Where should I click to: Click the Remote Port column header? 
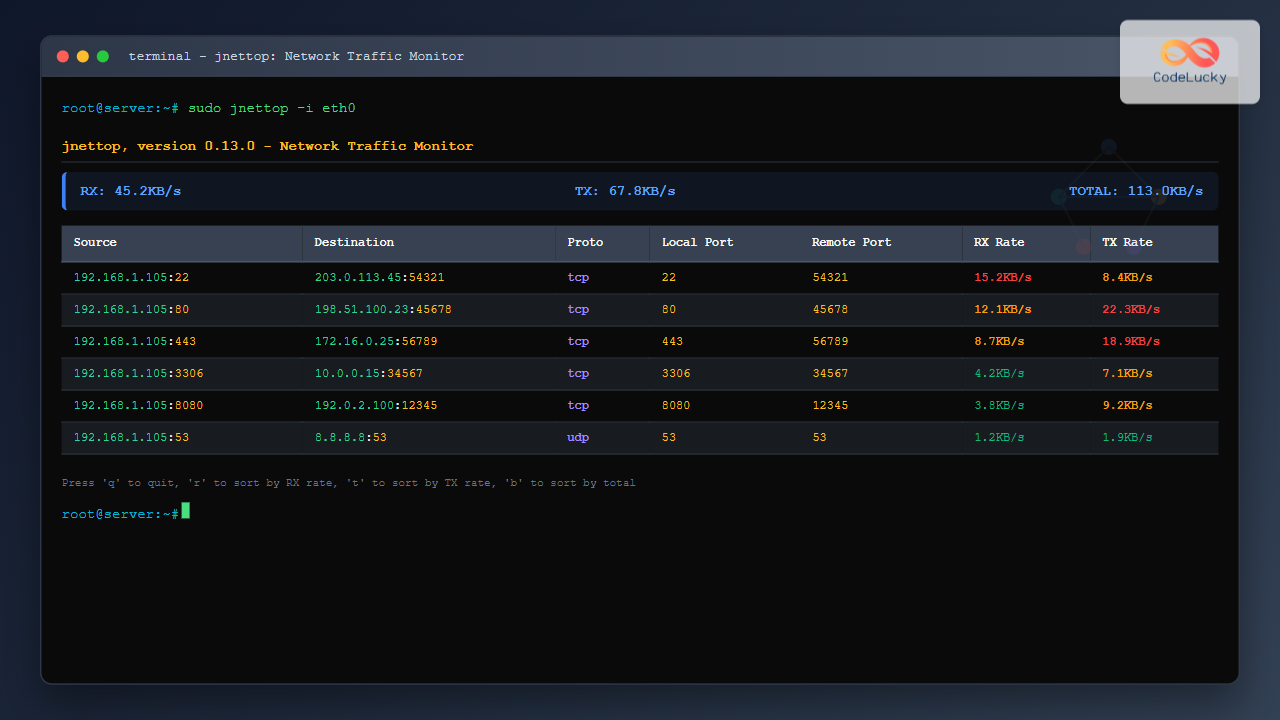point(851,242)
